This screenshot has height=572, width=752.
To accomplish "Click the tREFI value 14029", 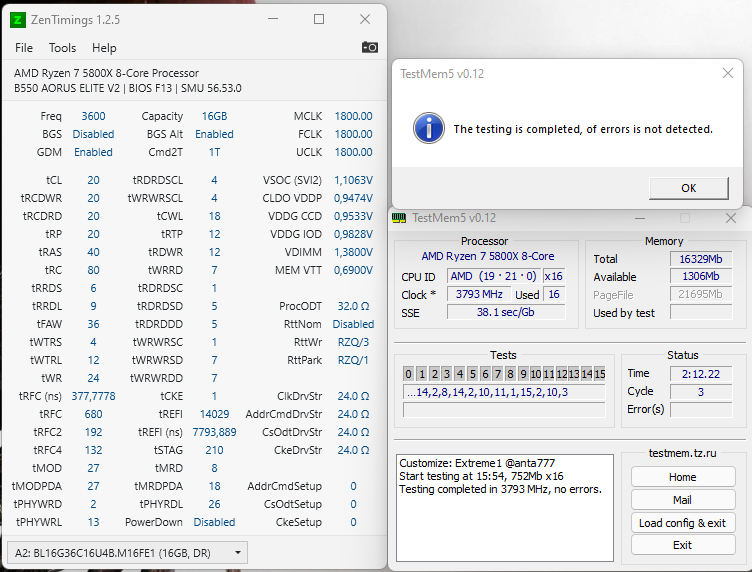I will point(214,414).
